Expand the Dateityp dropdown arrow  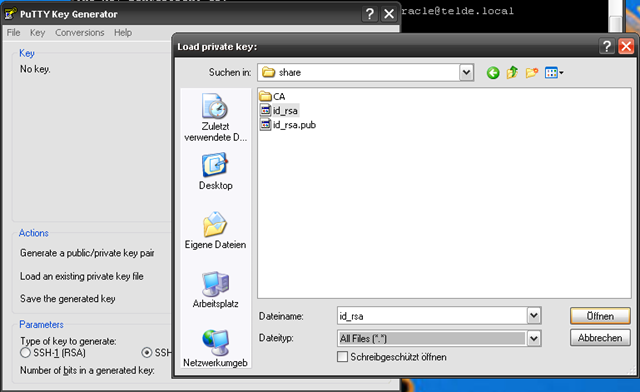[533, 338]
